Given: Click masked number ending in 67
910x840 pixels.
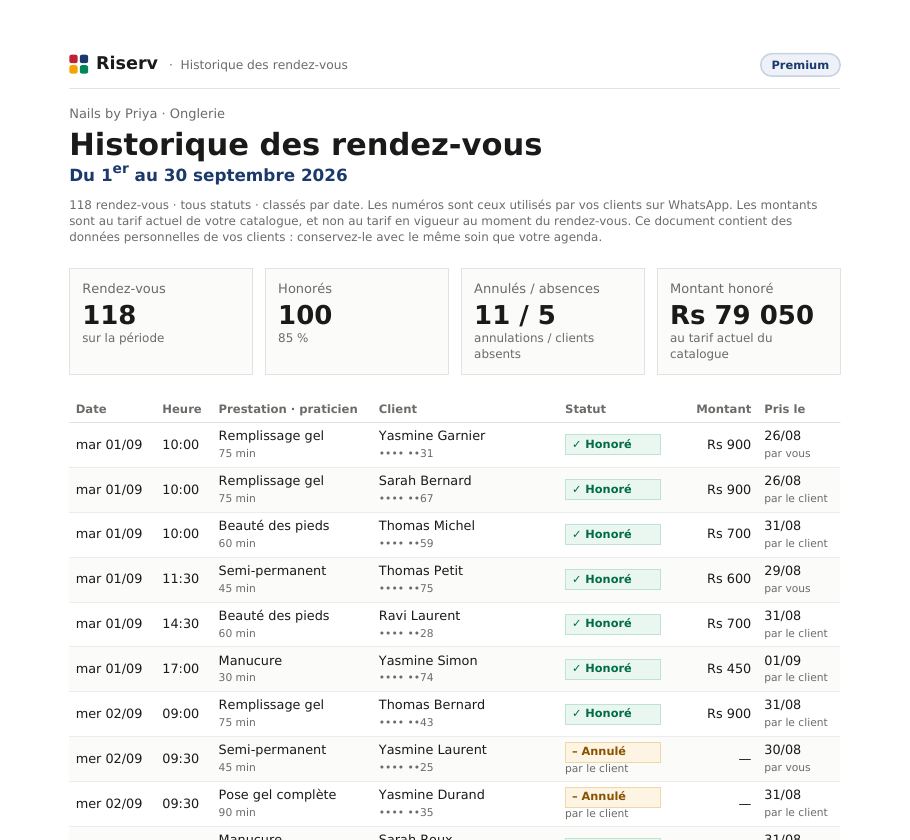Looking at the screenshot, I should [406, 498].
